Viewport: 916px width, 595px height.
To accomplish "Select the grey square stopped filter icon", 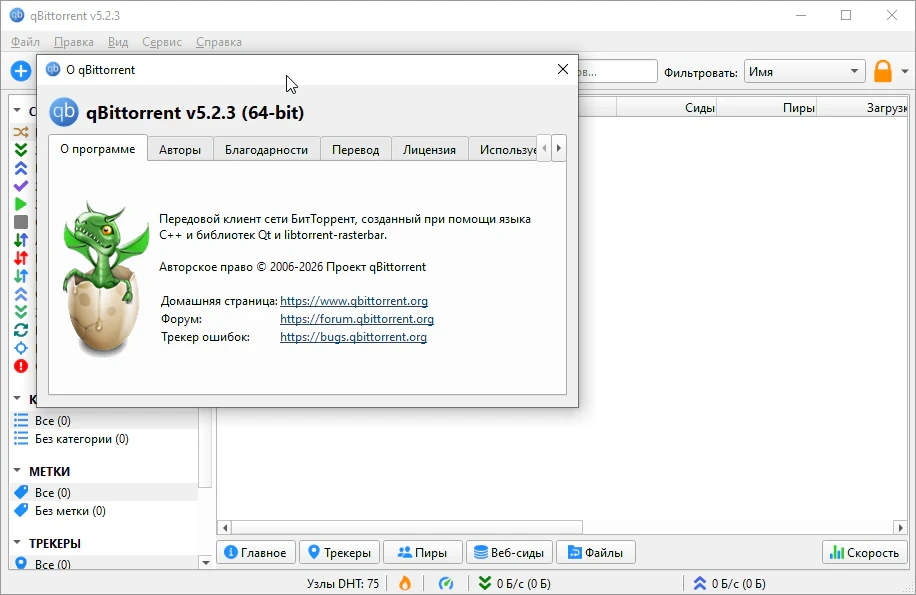I will click(x=20, y=222).
